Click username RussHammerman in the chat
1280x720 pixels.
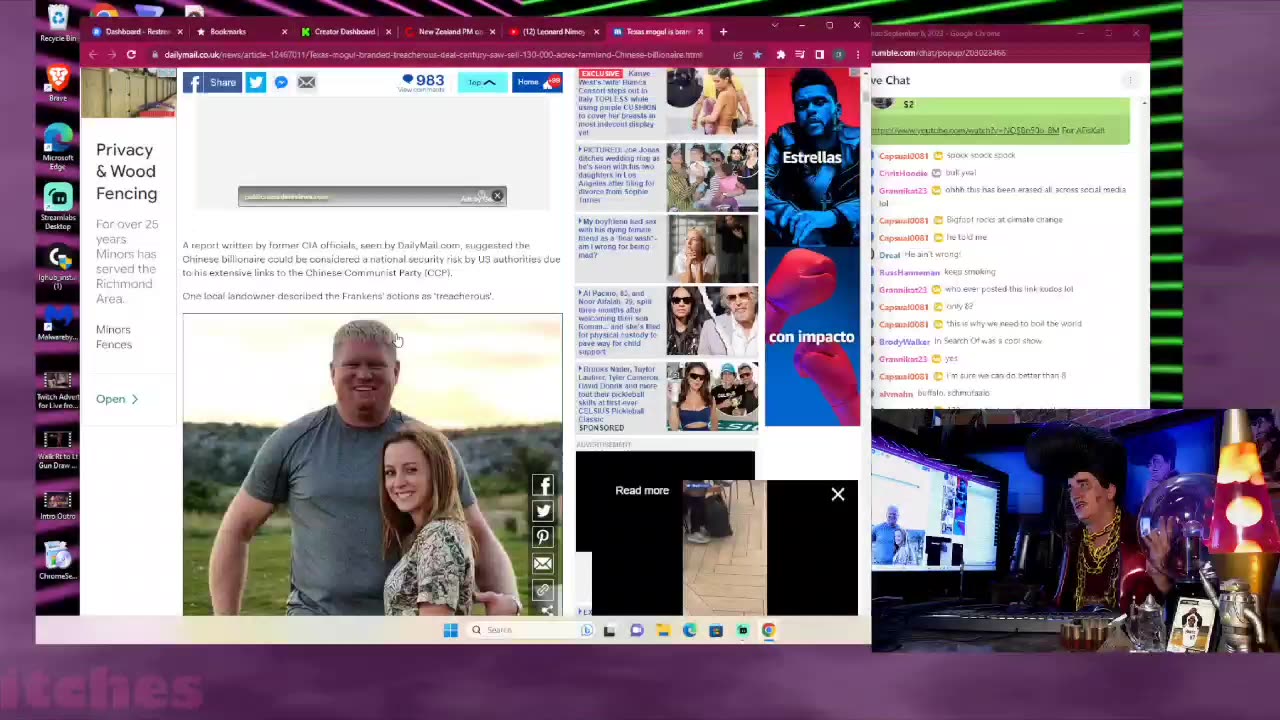point(909,272)
